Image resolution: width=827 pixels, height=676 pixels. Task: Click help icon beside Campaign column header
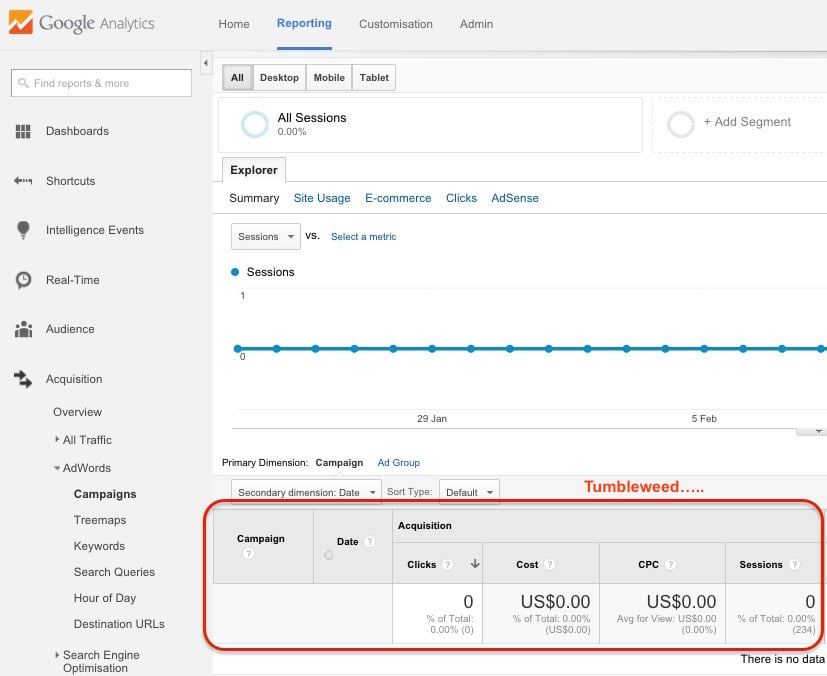(248, 554)
